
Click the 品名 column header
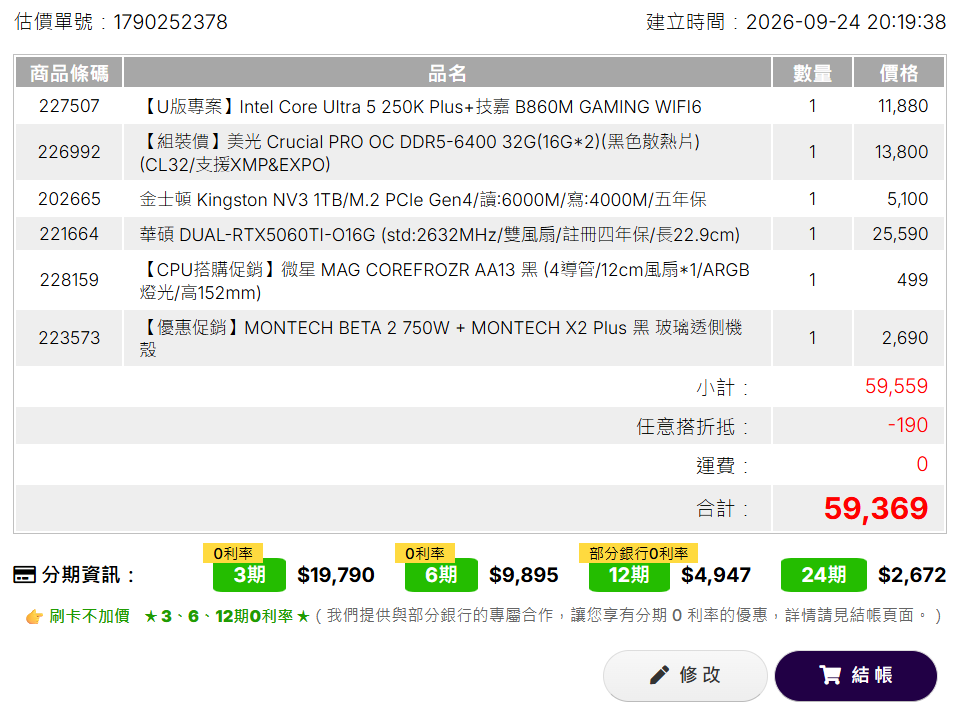pyautogui.click(x=447, y=73)
